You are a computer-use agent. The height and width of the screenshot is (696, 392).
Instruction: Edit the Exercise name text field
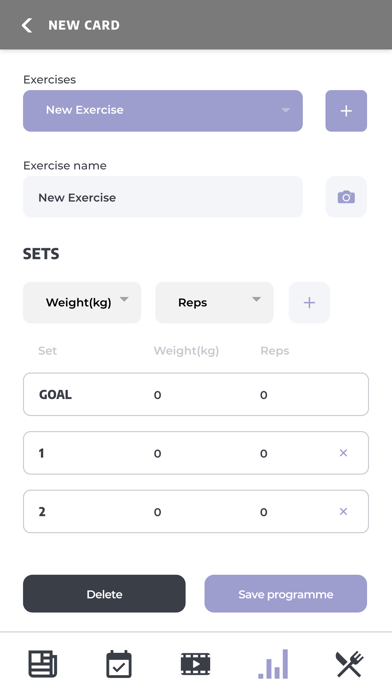pos(163,197)
